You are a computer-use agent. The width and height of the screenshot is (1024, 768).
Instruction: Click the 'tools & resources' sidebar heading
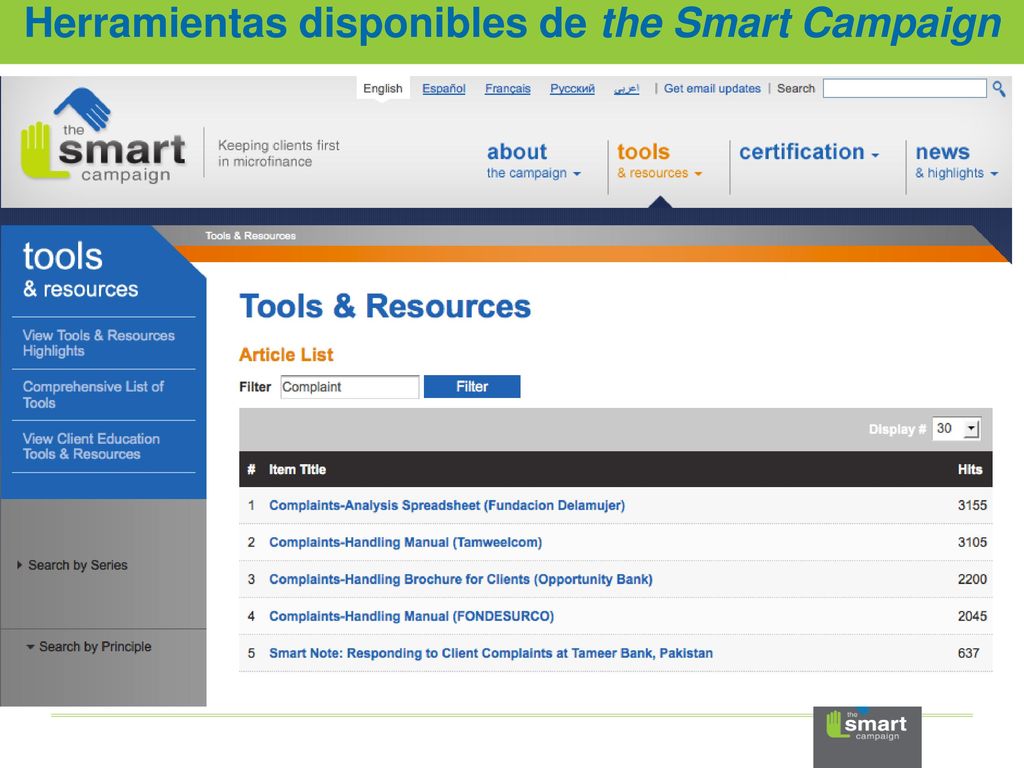tap(80, 270)
